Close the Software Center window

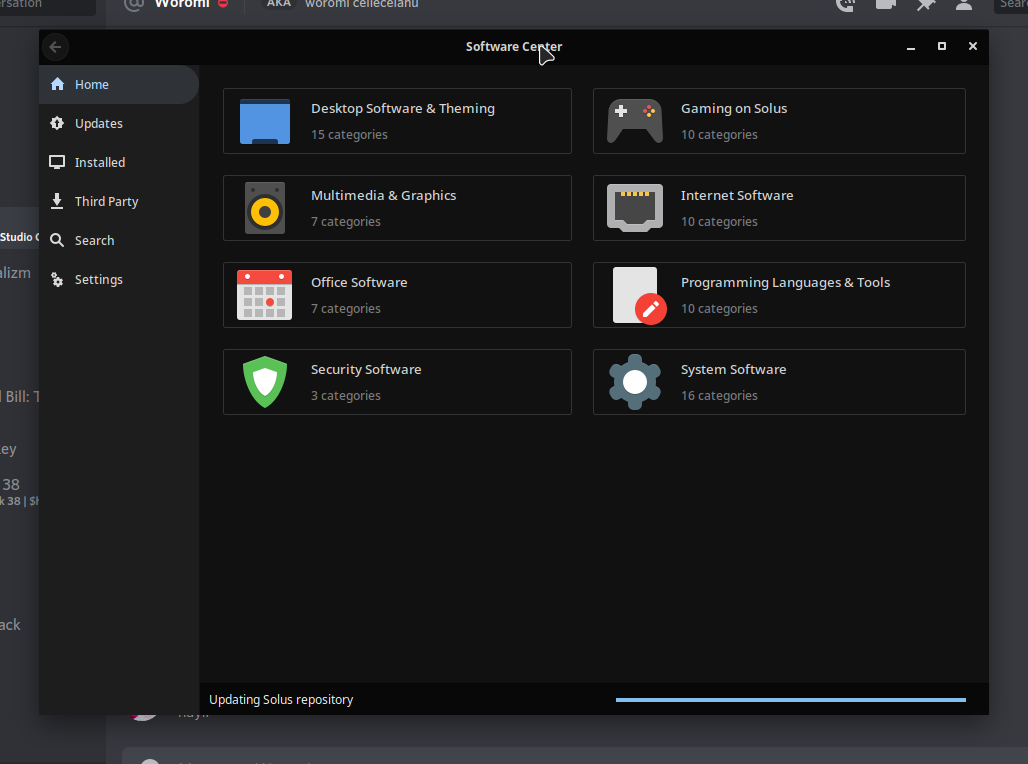click(x=973, y=46)
